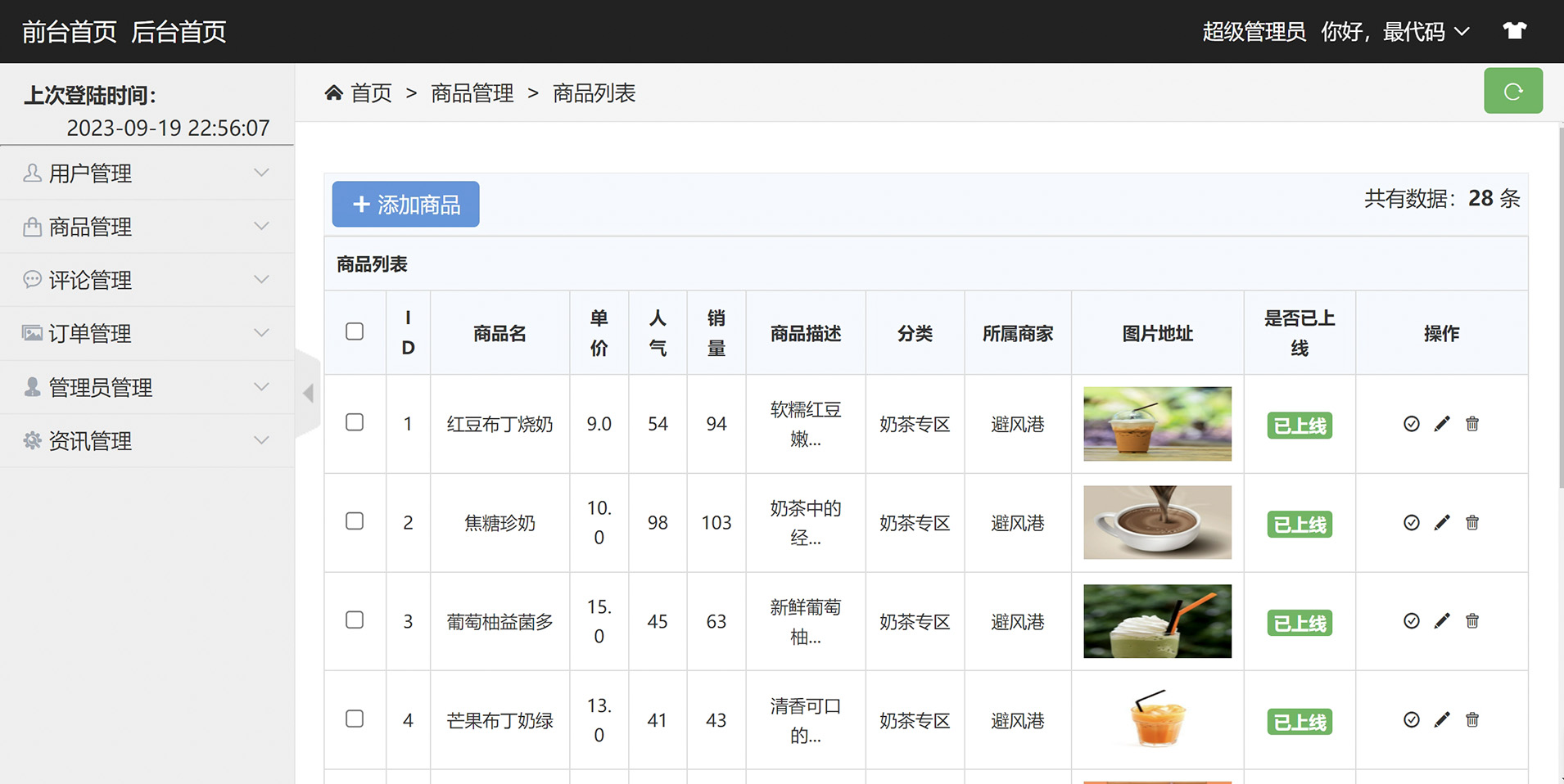Click the 管理员管理 person icon
Screen dimensions: 1564x784
click(x=32, y=387)
